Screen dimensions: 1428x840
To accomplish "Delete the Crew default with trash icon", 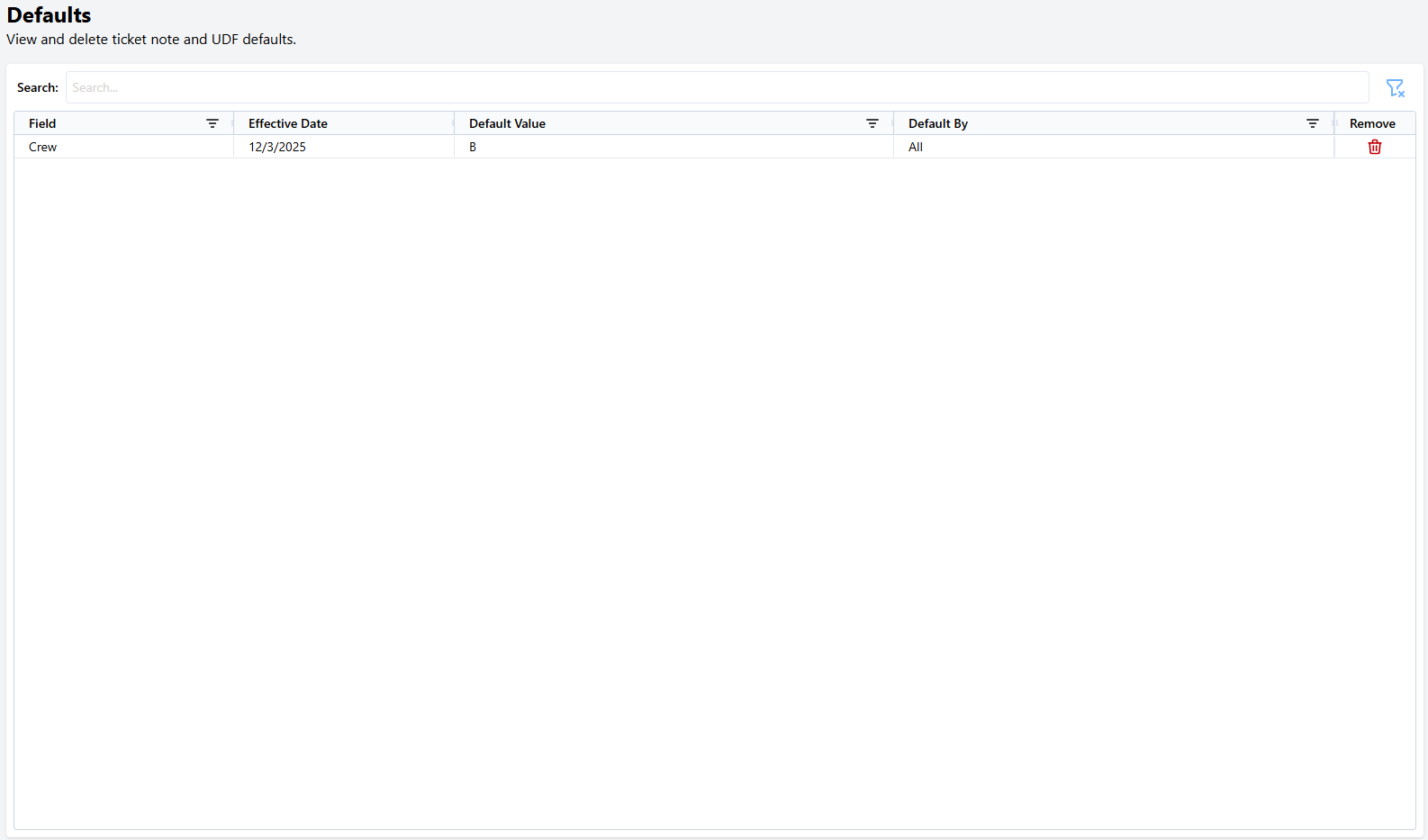I will click(x=1374, y=147).
